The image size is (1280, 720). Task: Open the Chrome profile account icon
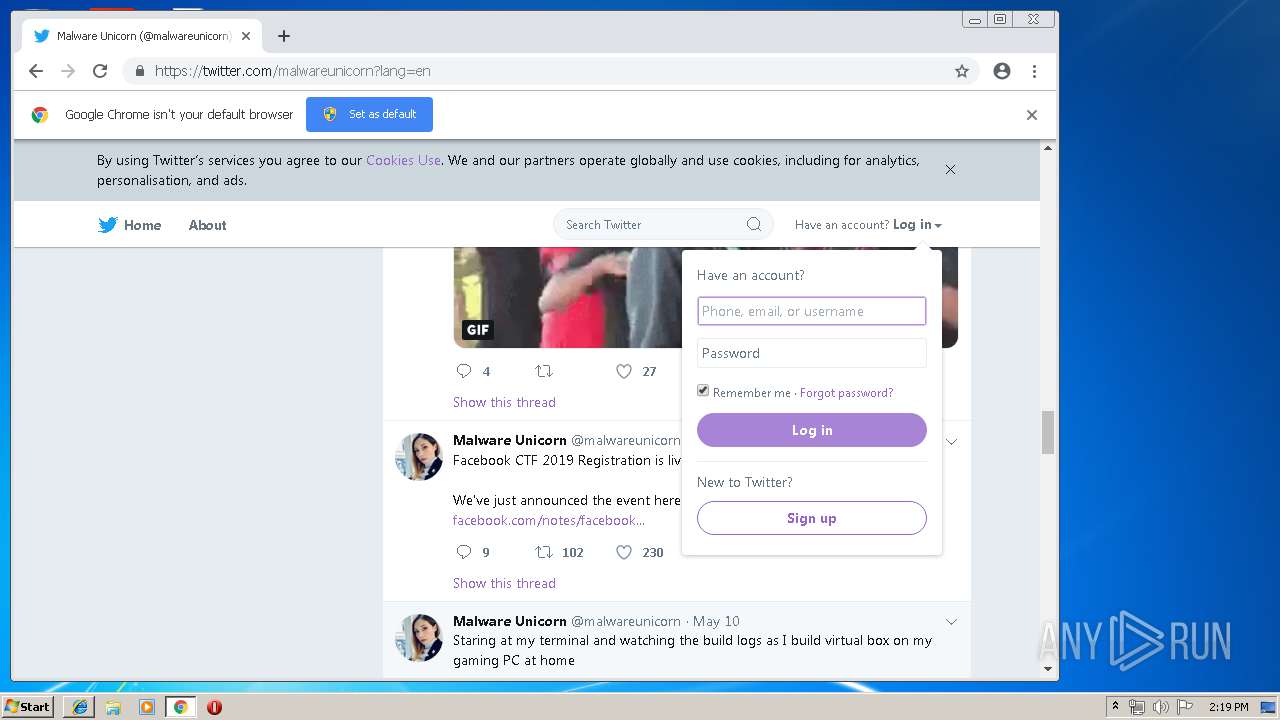tap(1002, 71)
